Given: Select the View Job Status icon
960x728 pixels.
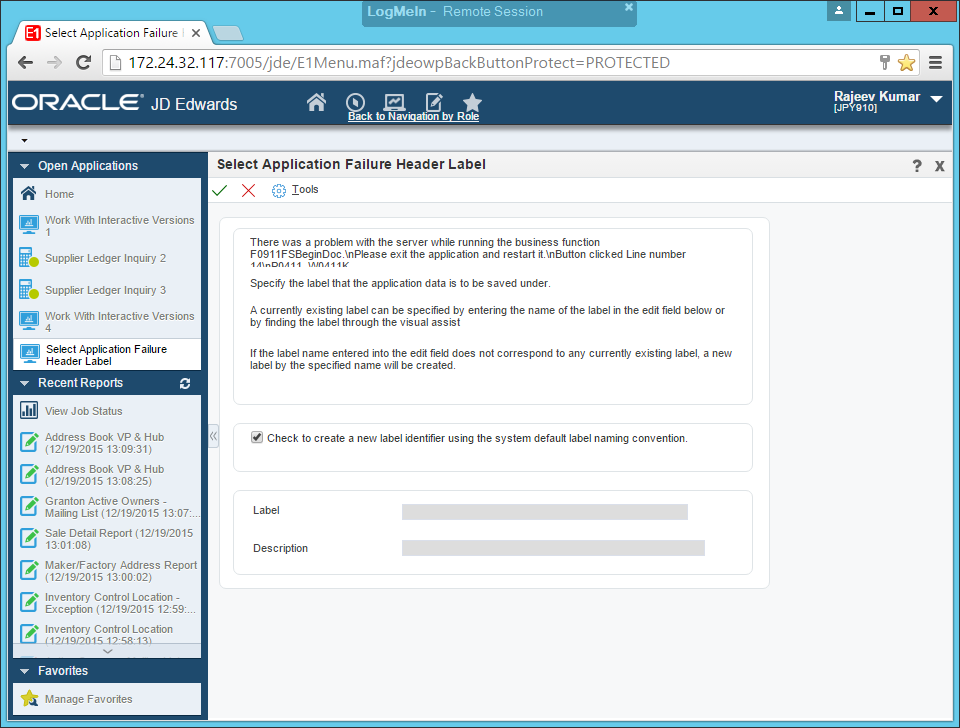Looking at the screenshot, I should (x=27, y=410).
